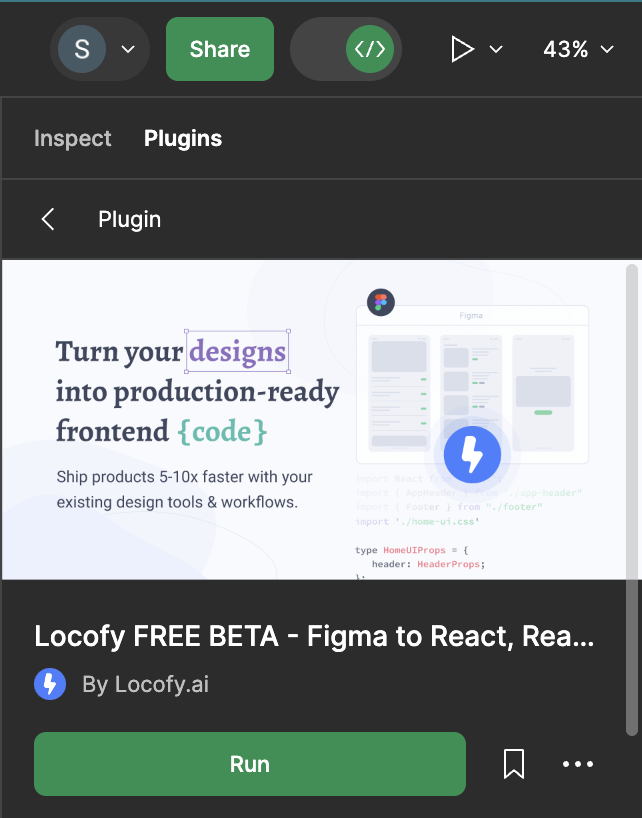
Task: Click the Locofy plugin banner image
Action: click(x=314, y=419)
